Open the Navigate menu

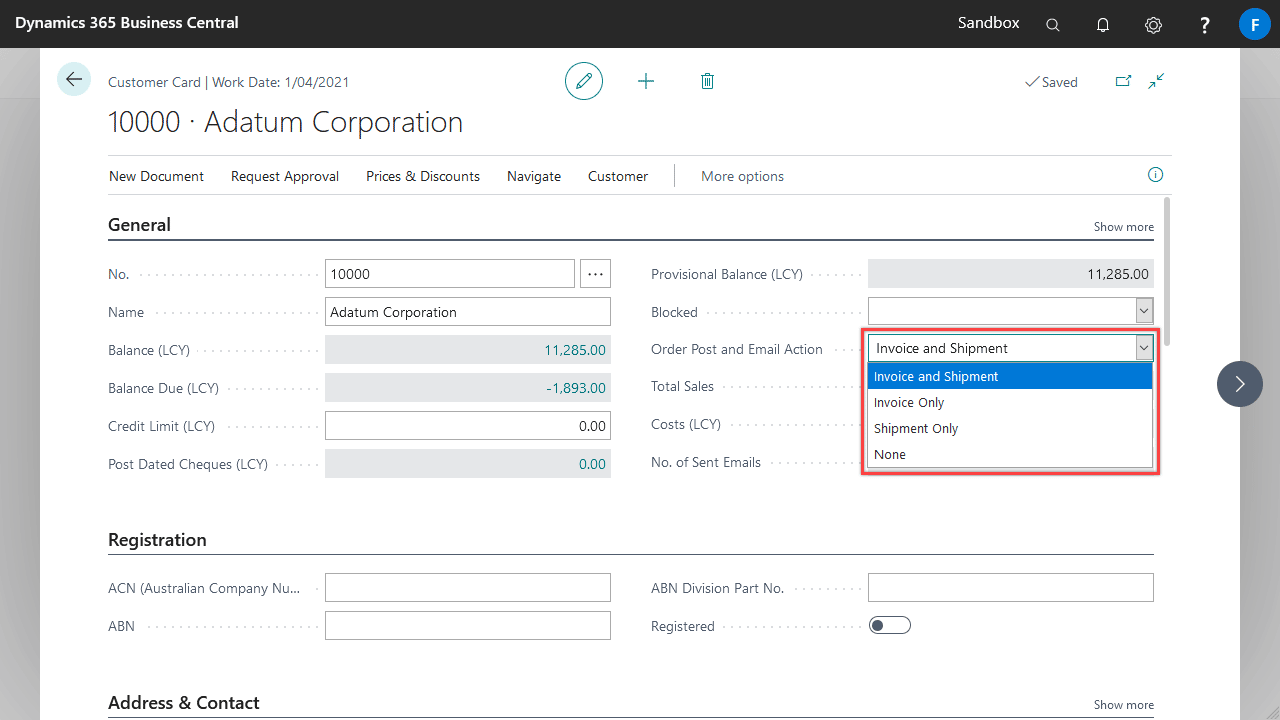tap(534, 176)
